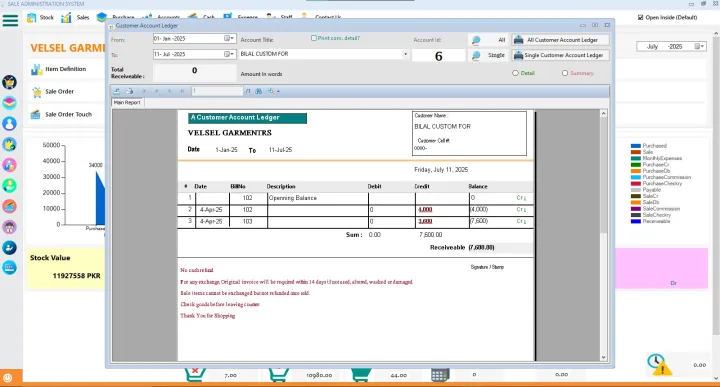Click the Stock Value panel
720x387 pixels.
[66, 268]
